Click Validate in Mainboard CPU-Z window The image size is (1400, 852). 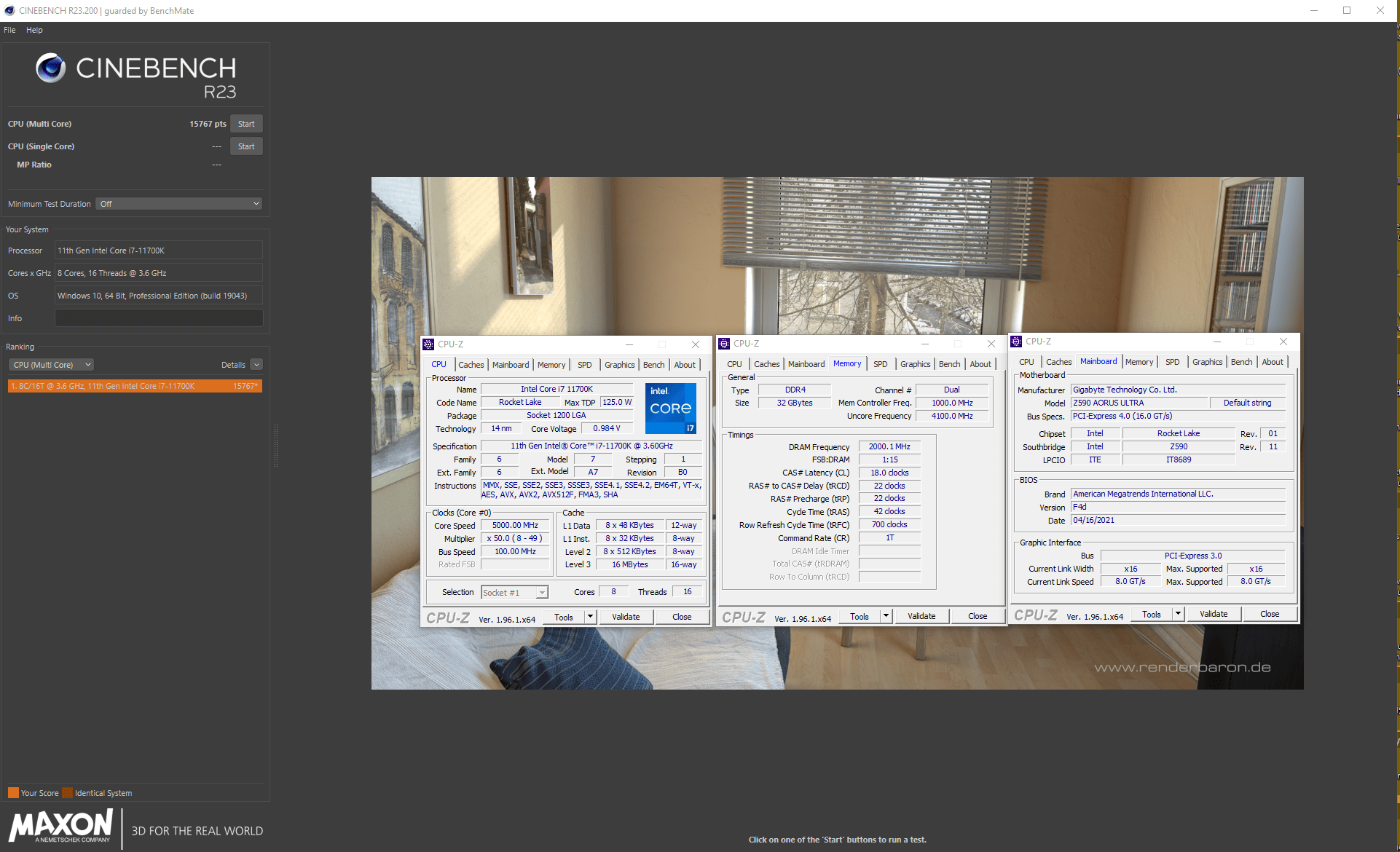1214,614
